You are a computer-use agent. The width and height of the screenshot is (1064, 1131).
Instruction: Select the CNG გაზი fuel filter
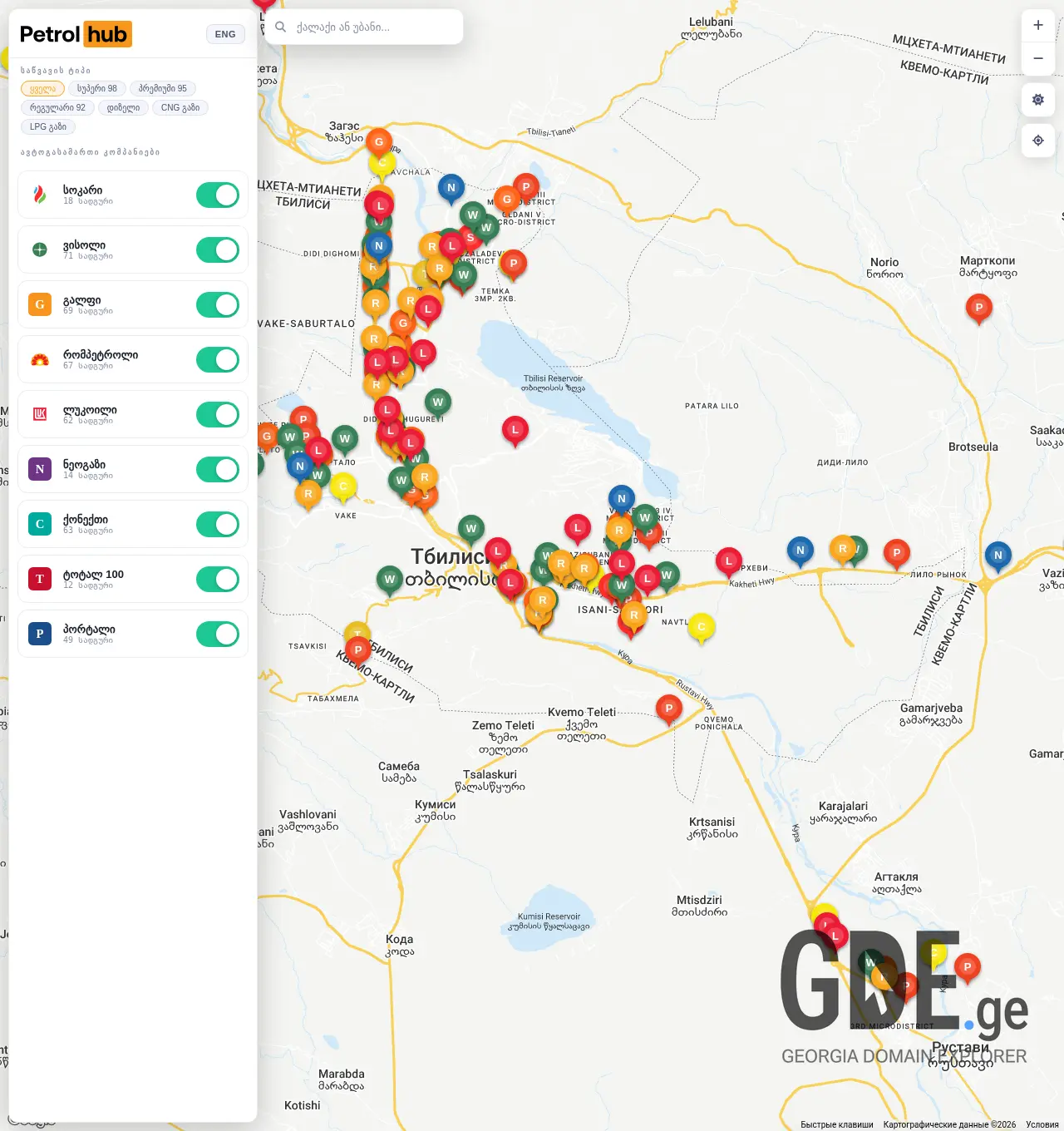[180, 108]
